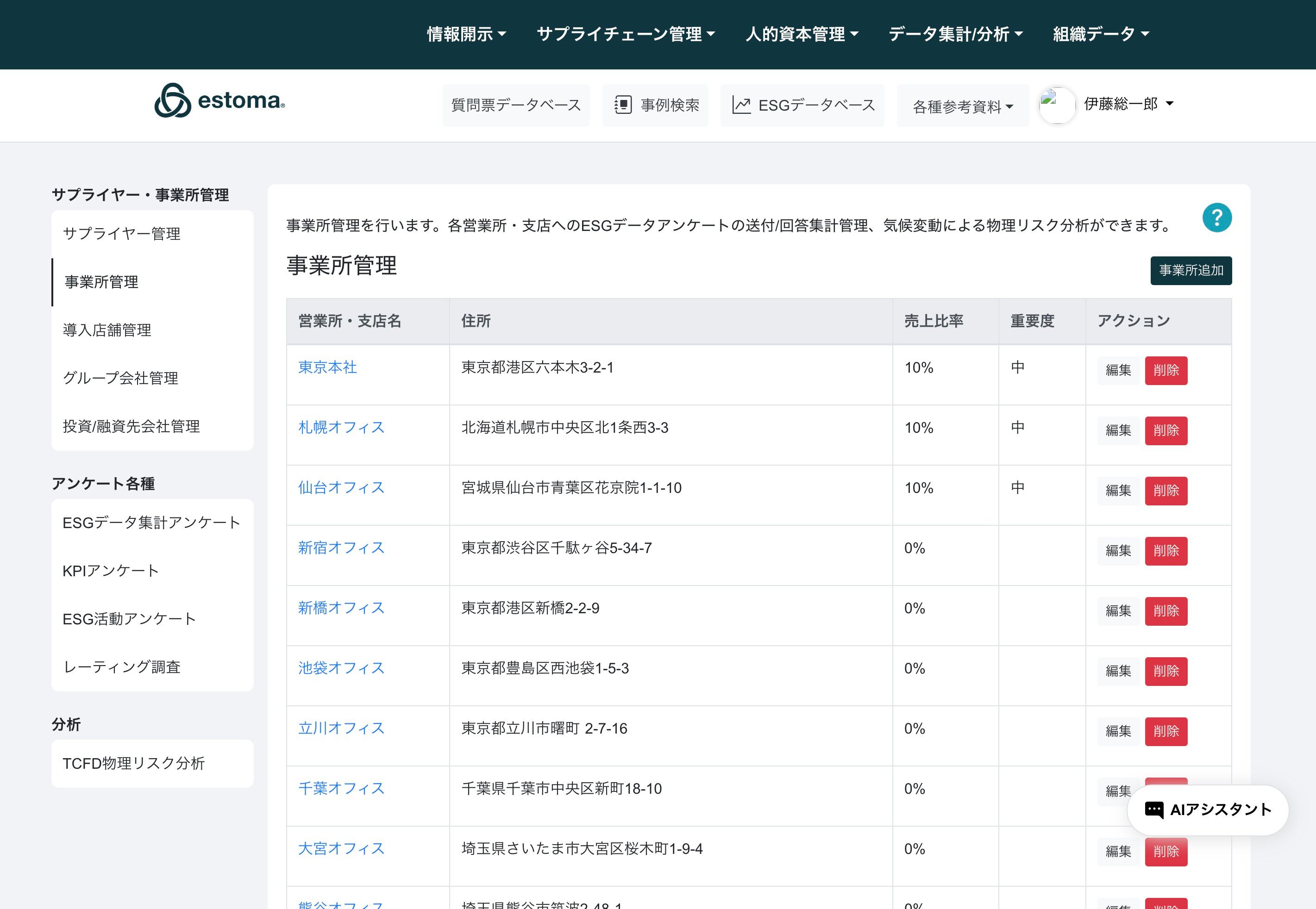
Task: Expand the 組織データ menu
Action: point(1101,34)
